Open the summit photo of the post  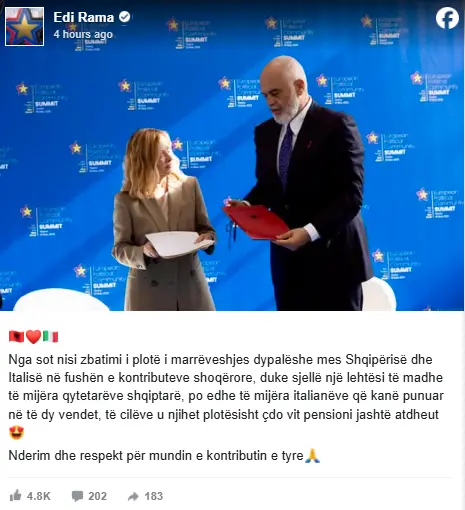coord(232,155)
